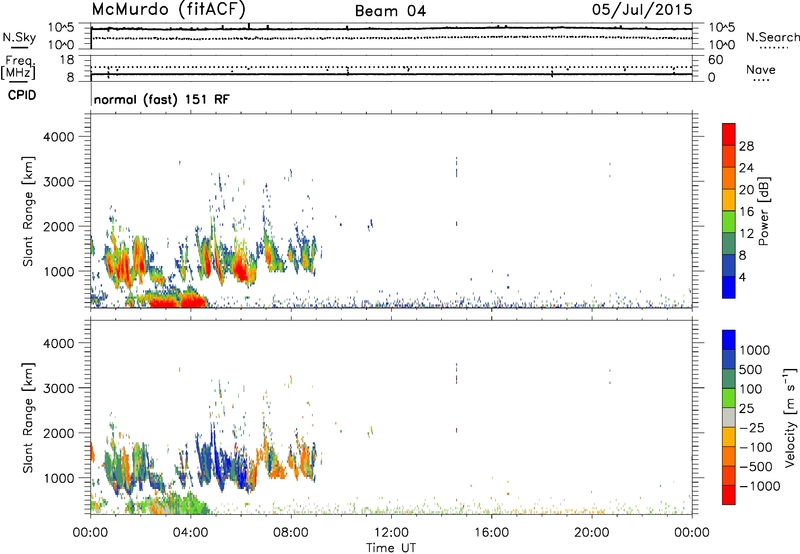Click the Time UT axis label
The image size is (800, 554).
tap(391, 548)
